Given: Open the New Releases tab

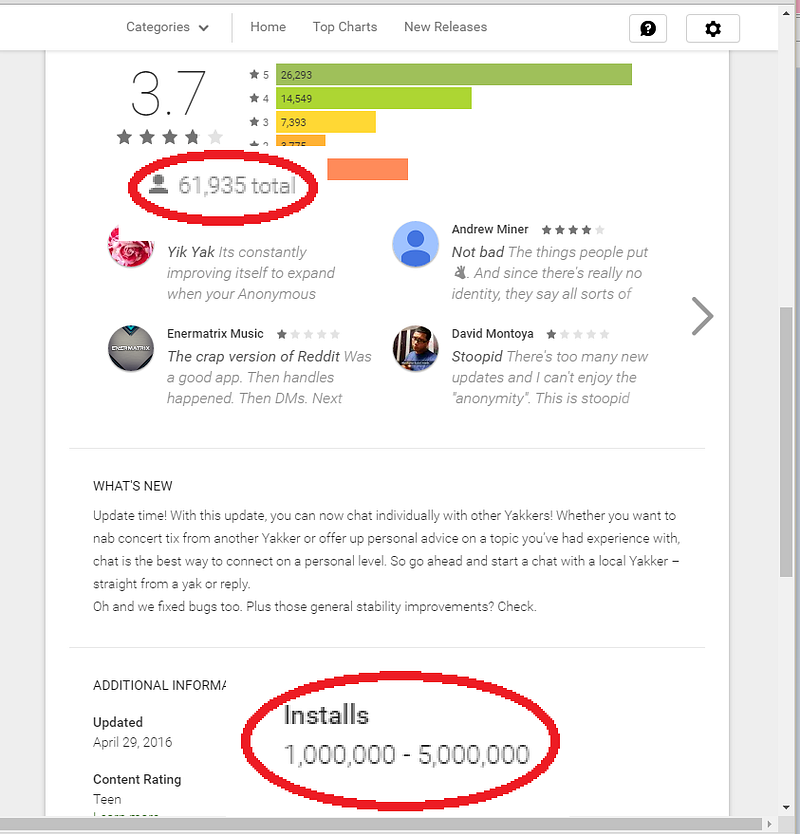Looking at the screenshot, I should pyautogui.click(x=445, y=27).
